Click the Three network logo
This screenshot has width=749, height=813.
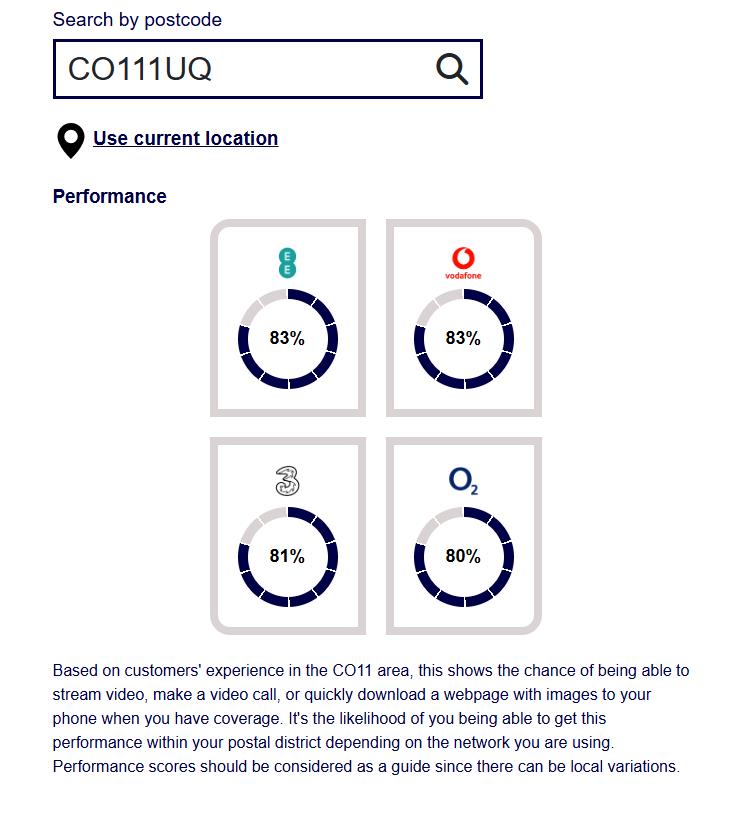tap(288, 481)
